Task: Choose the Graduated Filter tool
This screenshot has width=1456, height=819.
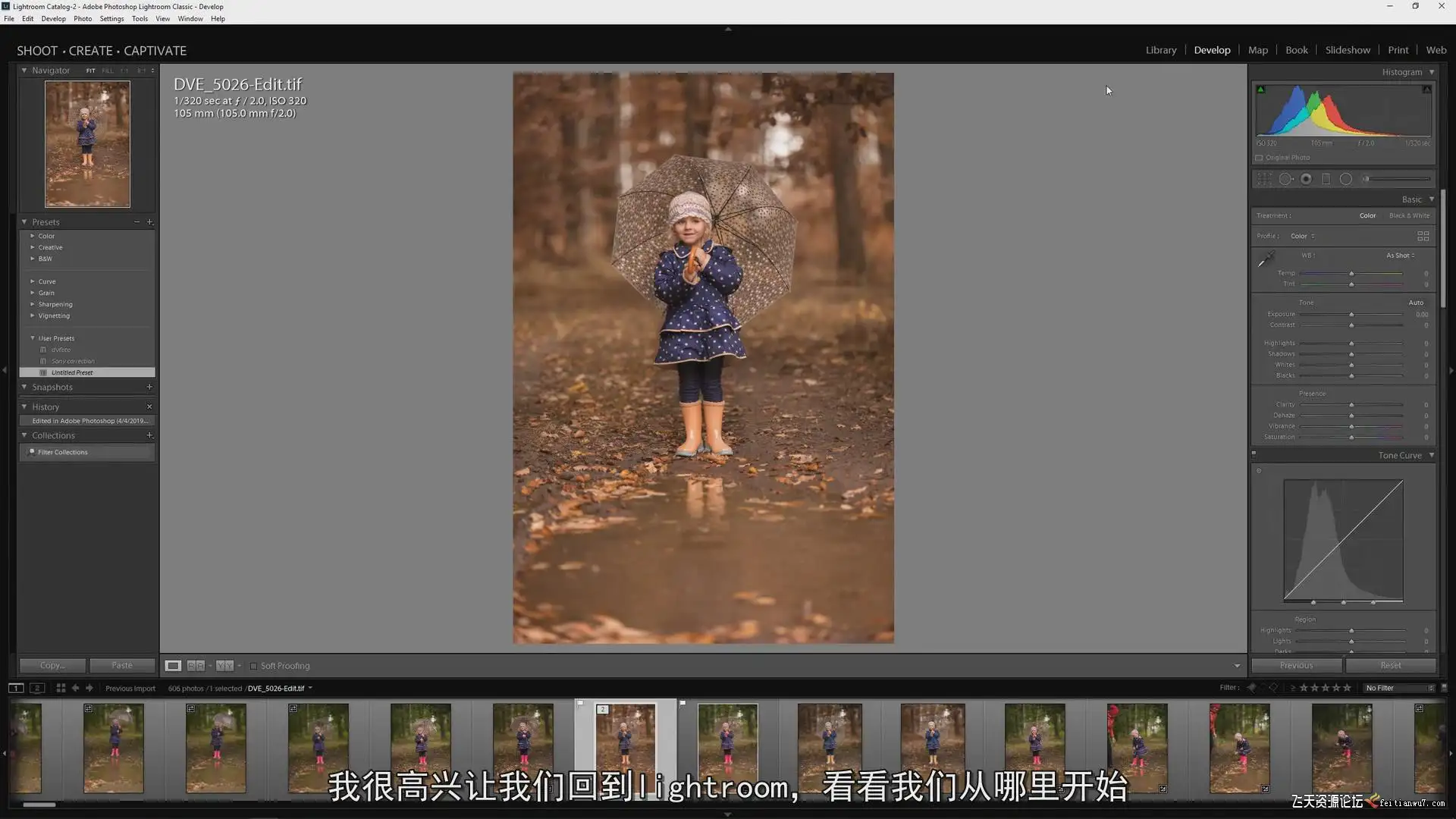Action: pos(1326,179)
